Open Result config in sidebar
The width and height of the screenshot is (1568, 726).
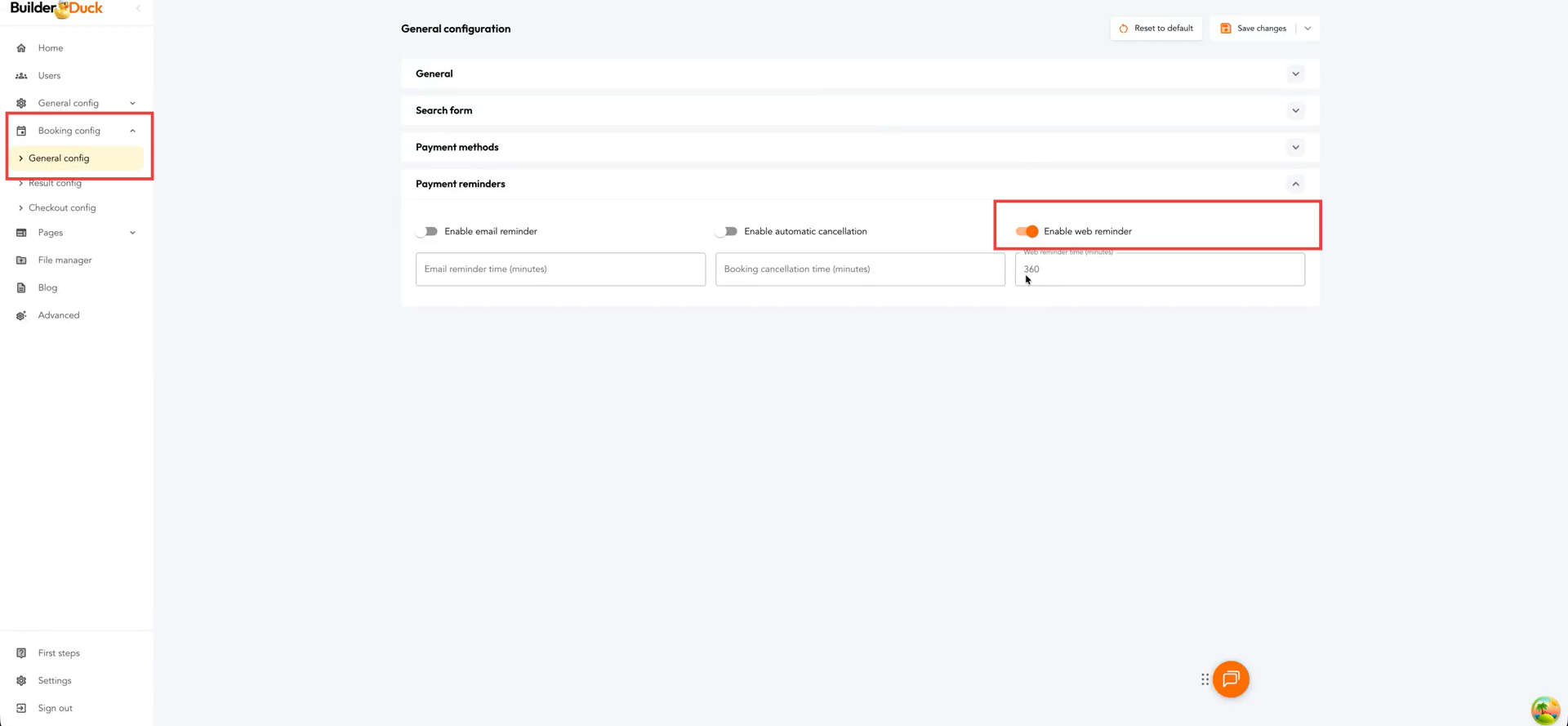point(55,184)
